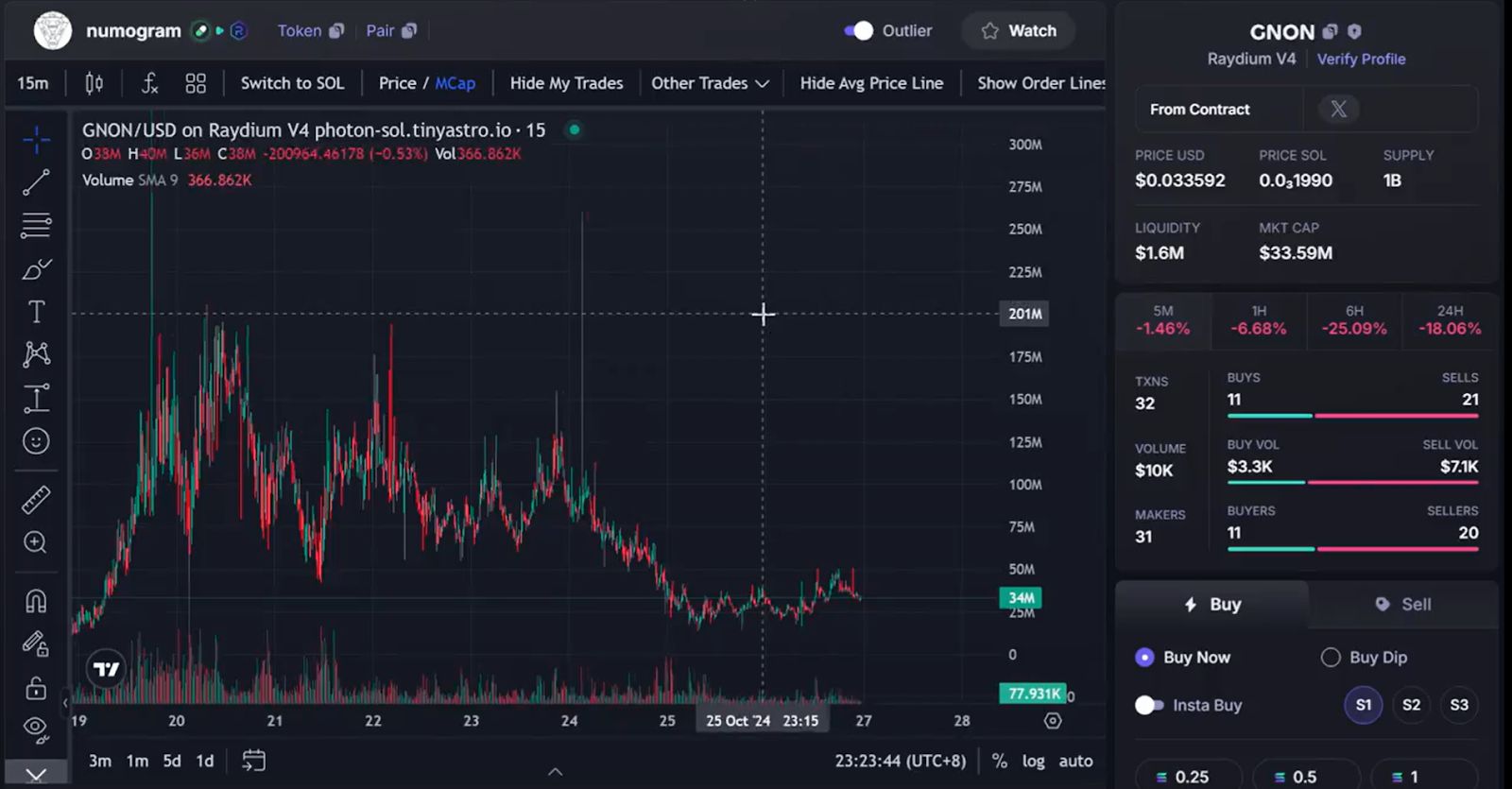
Task: Select the S2 preset
Action: click(x=1411, y=705)
